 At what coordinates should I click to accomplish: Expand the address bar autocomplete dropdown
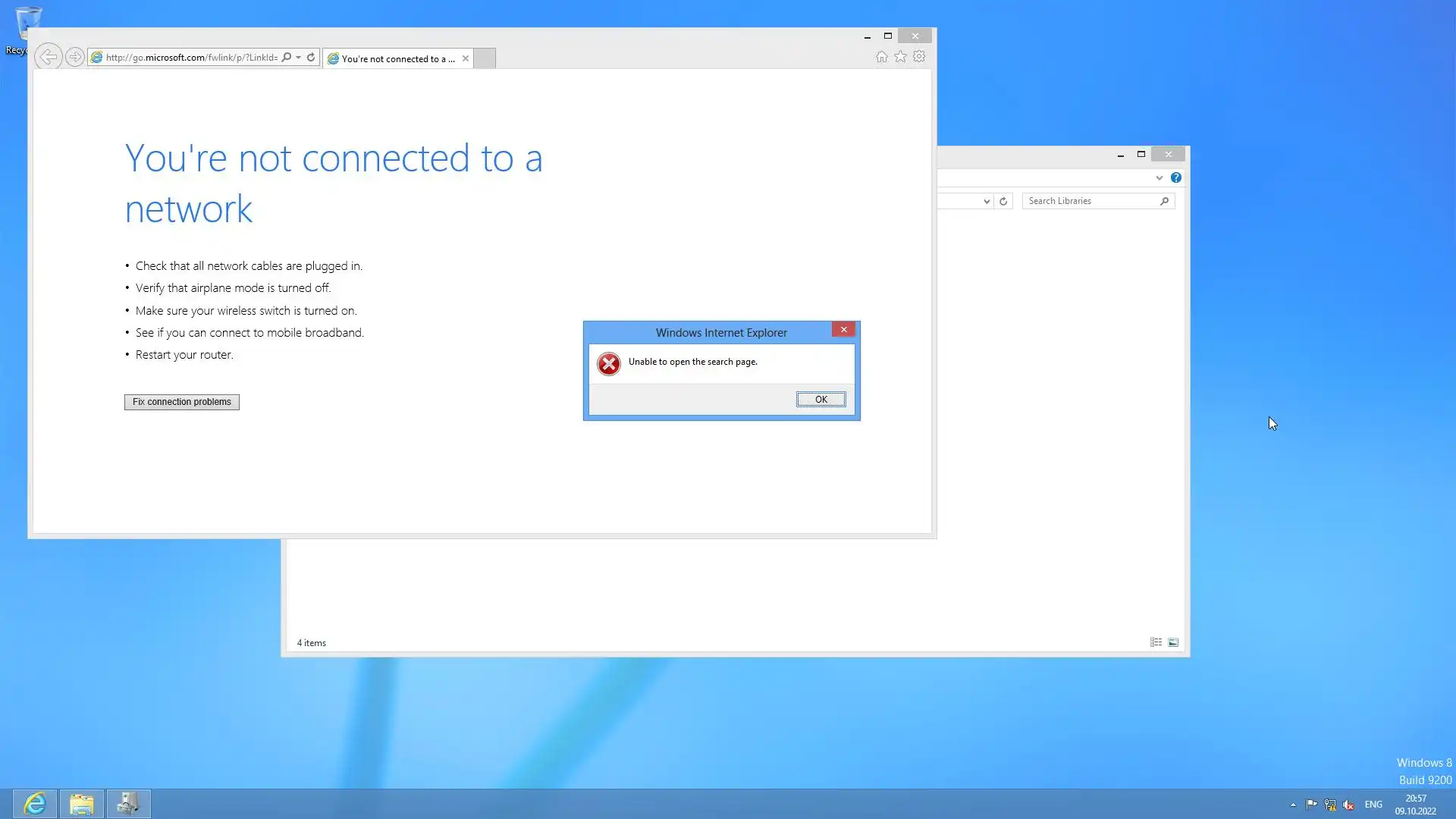click(299, 57)
